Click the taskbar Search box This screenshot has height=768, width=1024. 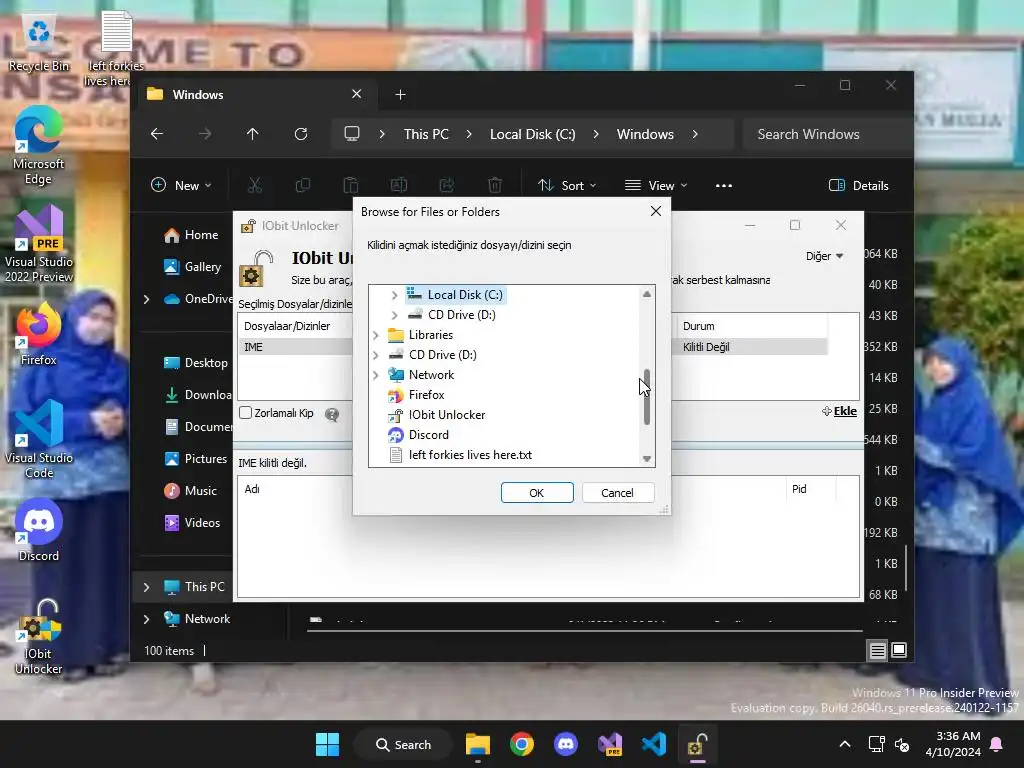403,744
